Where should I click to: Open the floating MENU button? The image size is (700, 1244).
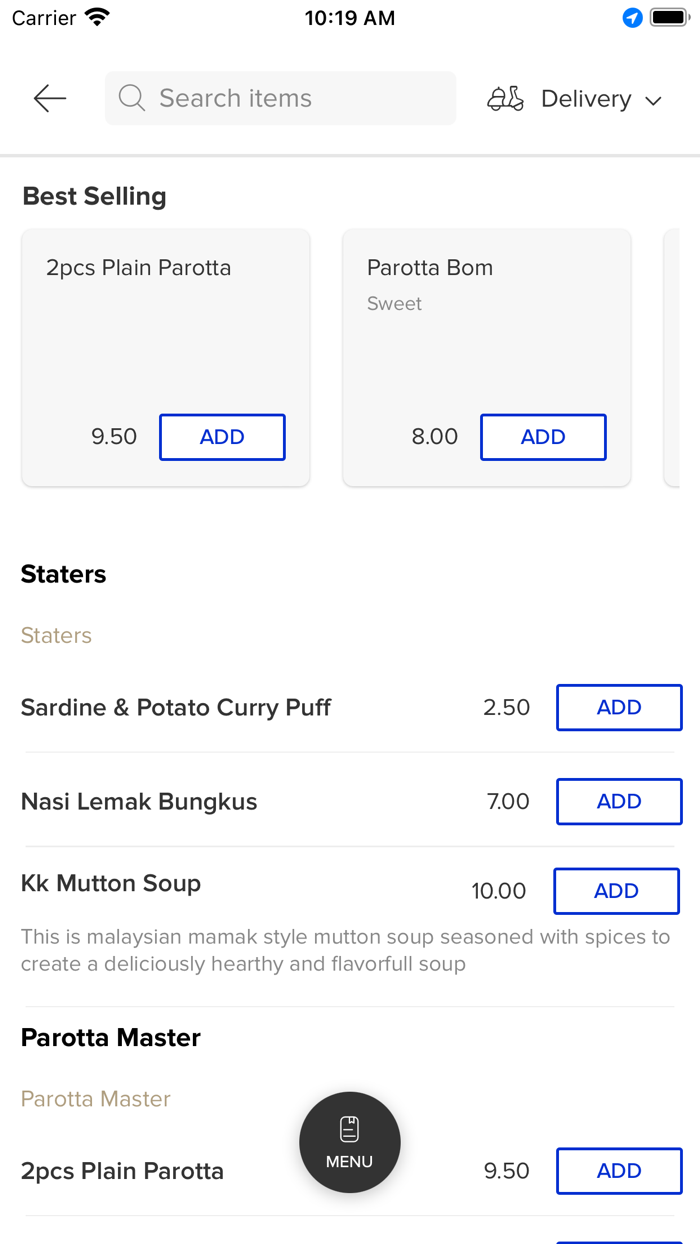[349, 1142]
